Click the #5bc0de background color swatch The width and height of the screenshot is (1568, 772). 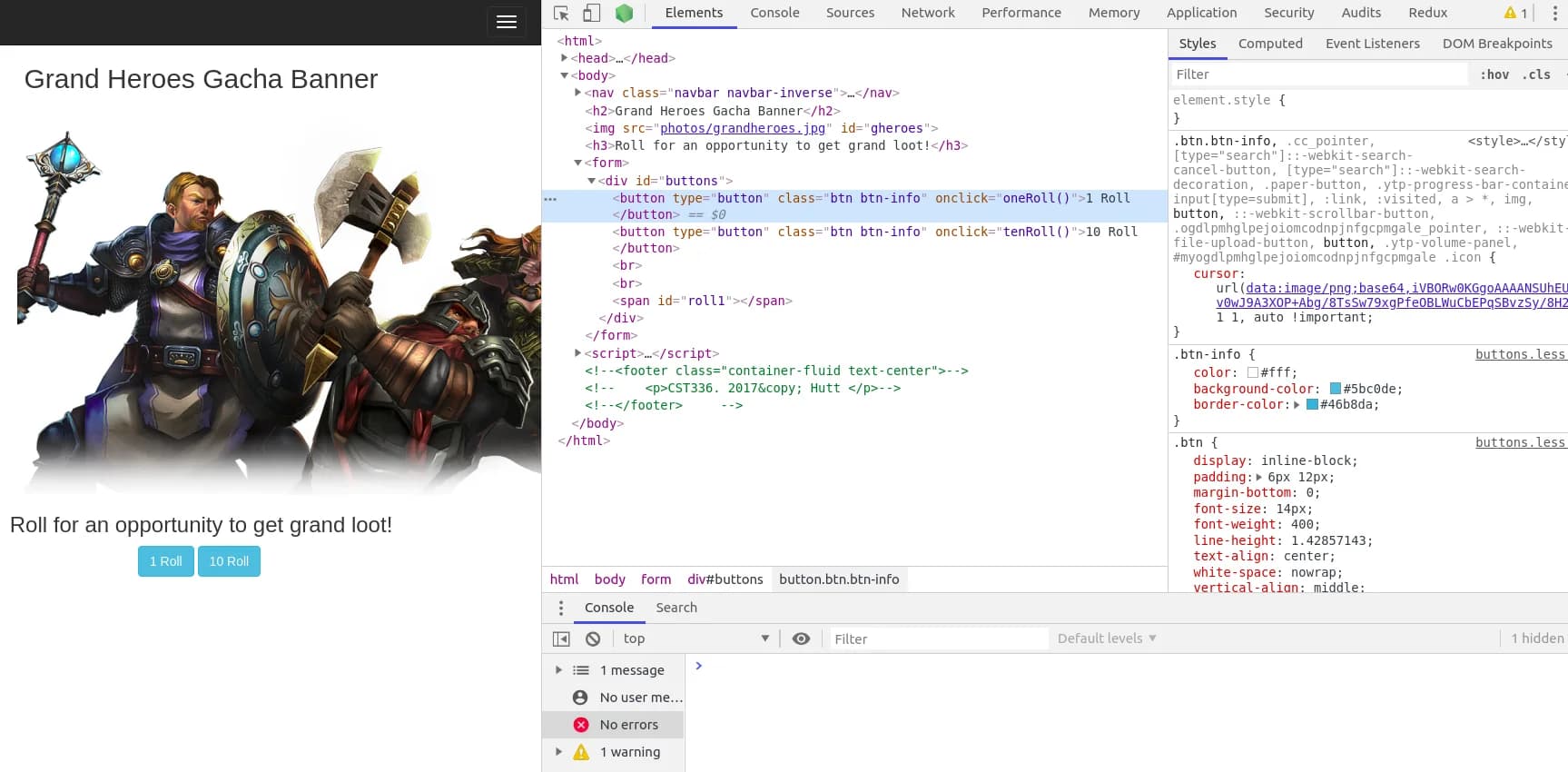(x=1335, y=389)
